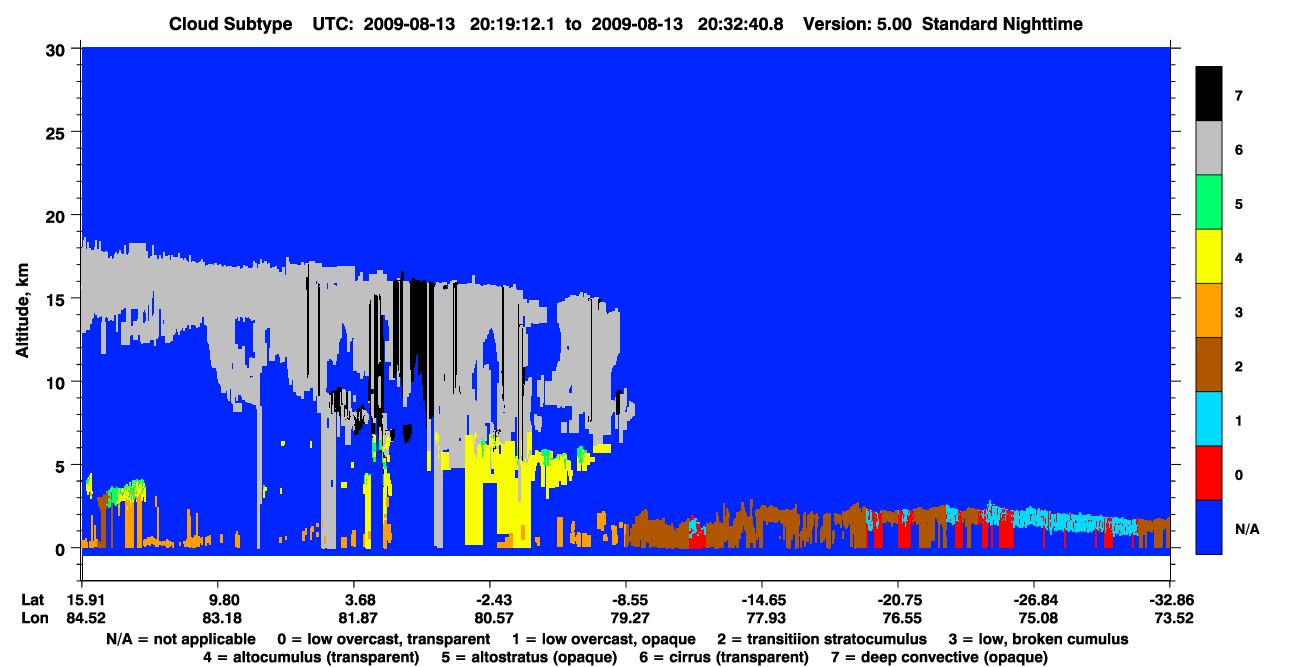Click the orange colorbar swatch labeled 3

coord(1209,311)
